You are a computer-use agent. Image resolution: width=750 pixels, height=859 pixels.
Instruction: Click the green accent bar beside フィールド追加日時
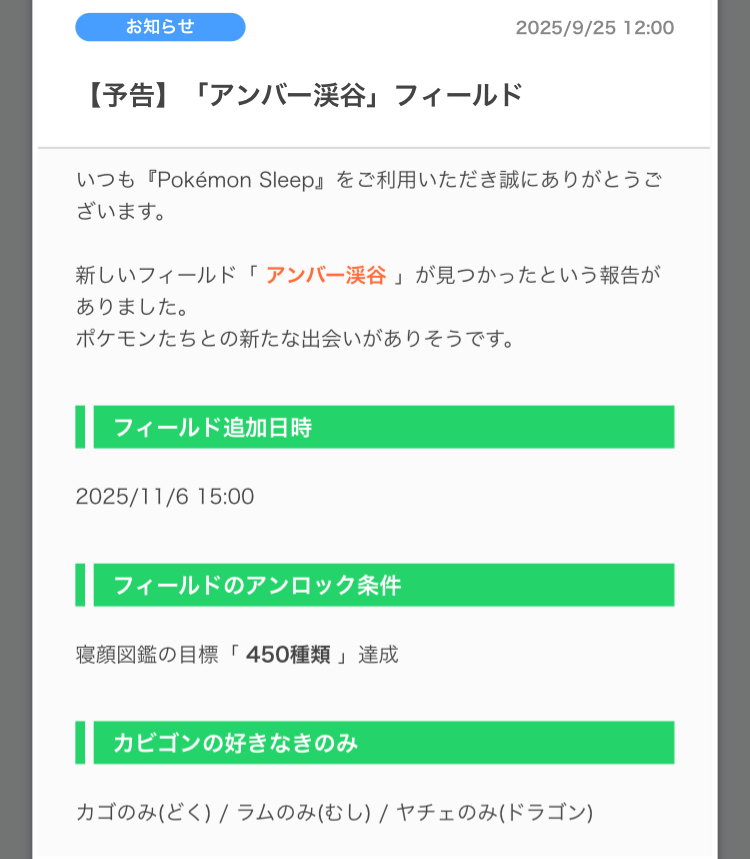tap(80, 427)
